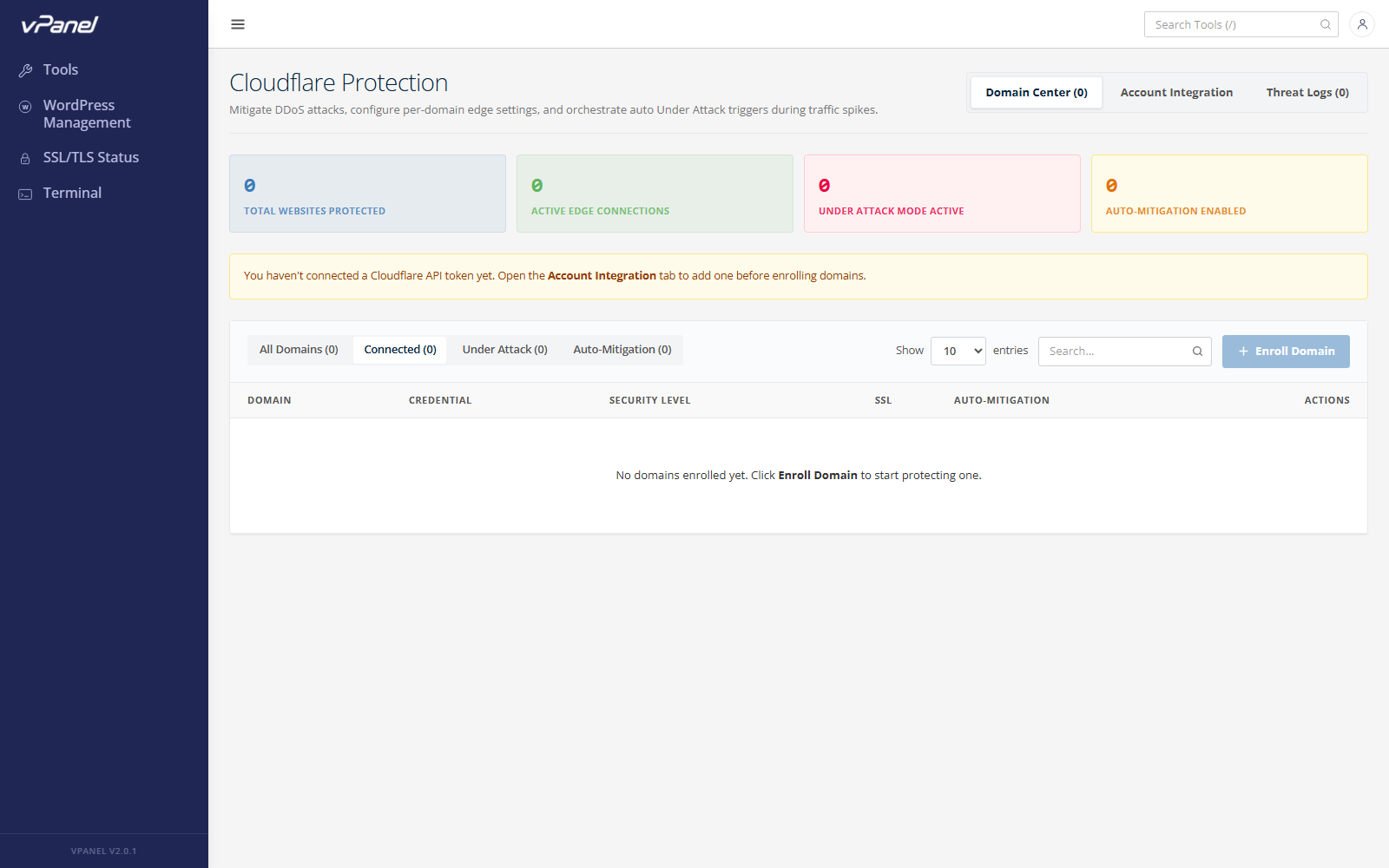Click the magnifier in Search Tools box
The image size is (1389, 868).
[x=1326, y=24]
